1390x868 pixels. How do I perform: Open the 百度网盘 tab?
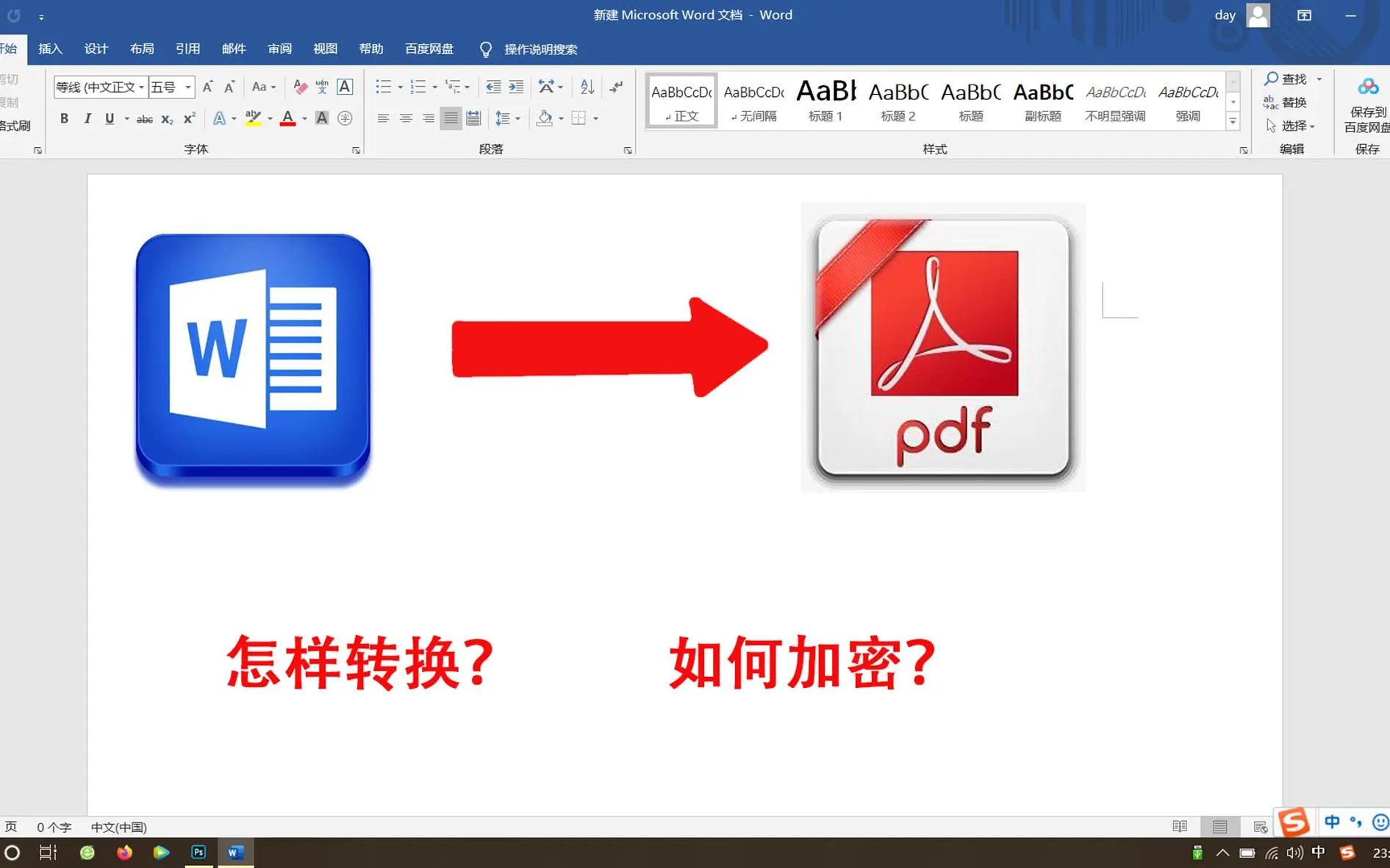[x=429, y=49]
